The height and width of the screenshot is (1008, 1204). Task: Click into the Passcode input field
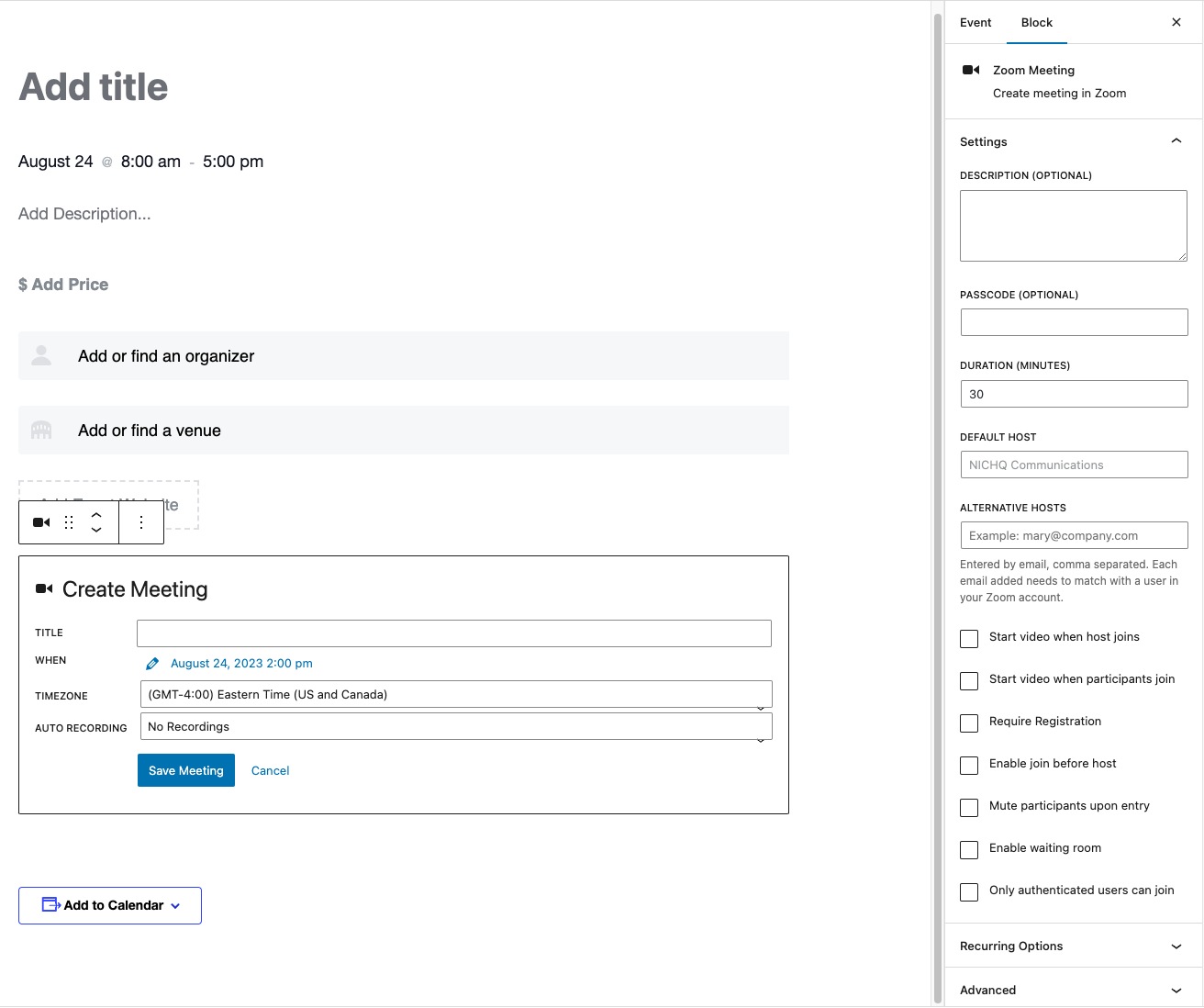click(x=1074, y=322)
